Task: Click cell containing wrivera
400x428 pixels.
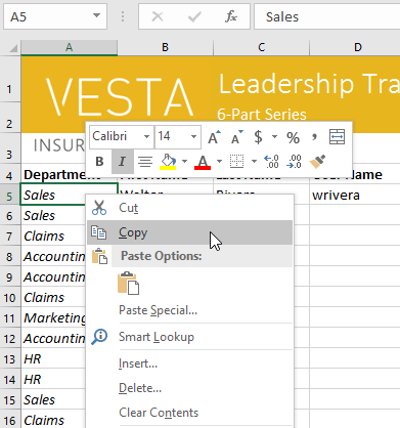Action: (x=355, y=195)
